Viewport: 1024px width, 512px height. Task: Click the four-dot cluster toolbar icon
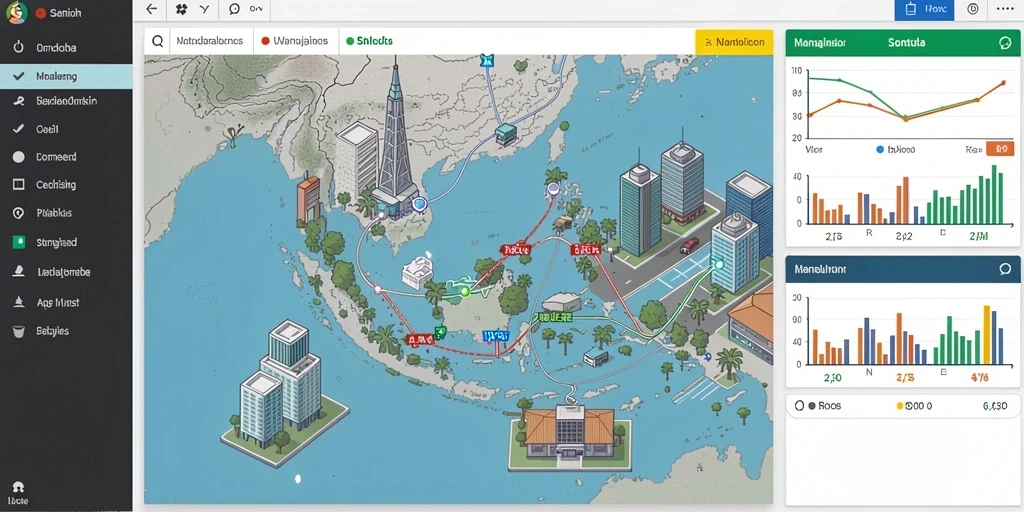pyautogui.click(x=182, y=9)
